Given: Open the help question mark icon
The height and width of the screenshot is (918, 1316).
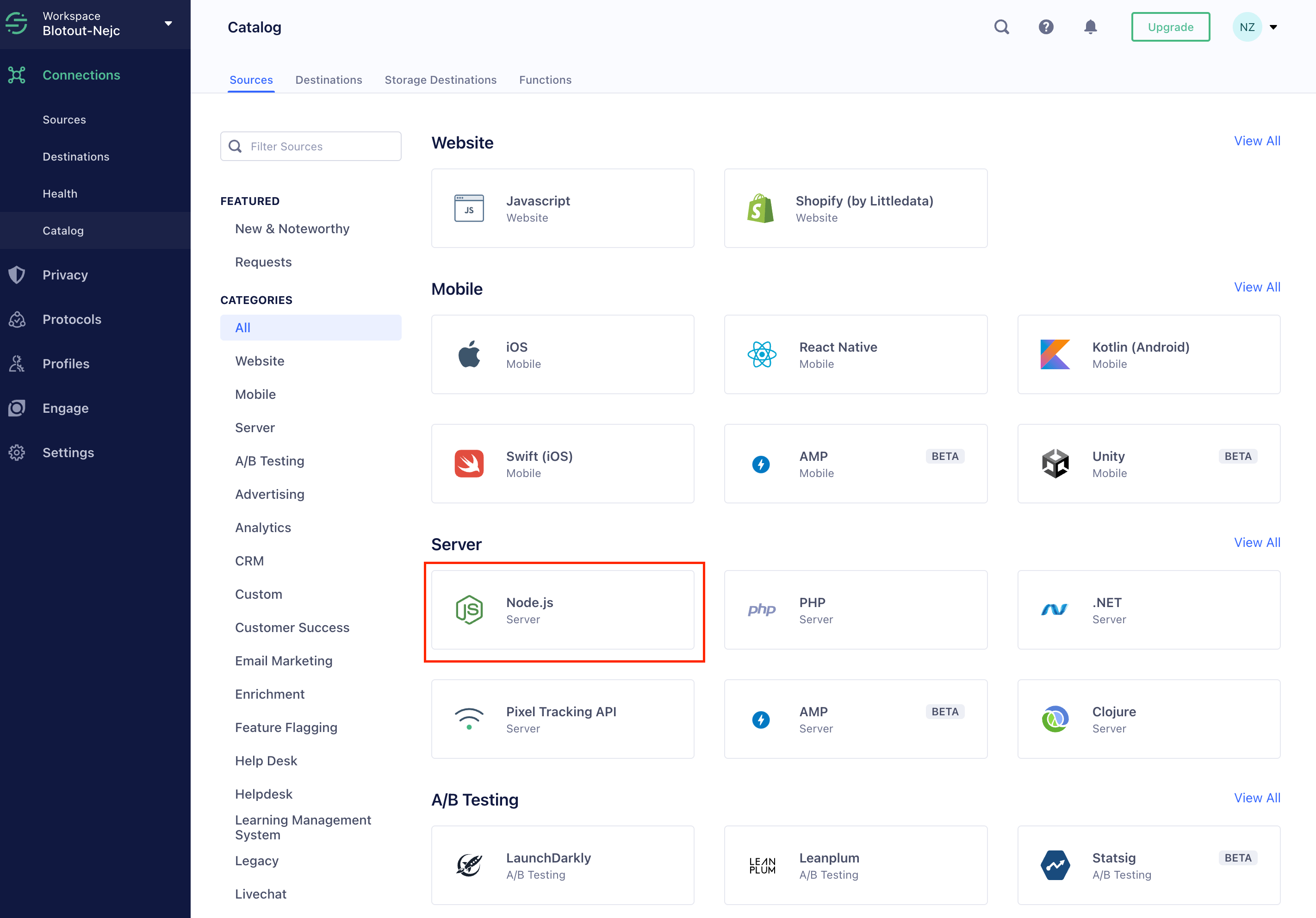Looking at the screenshot, I should [x=1045, y=27].
